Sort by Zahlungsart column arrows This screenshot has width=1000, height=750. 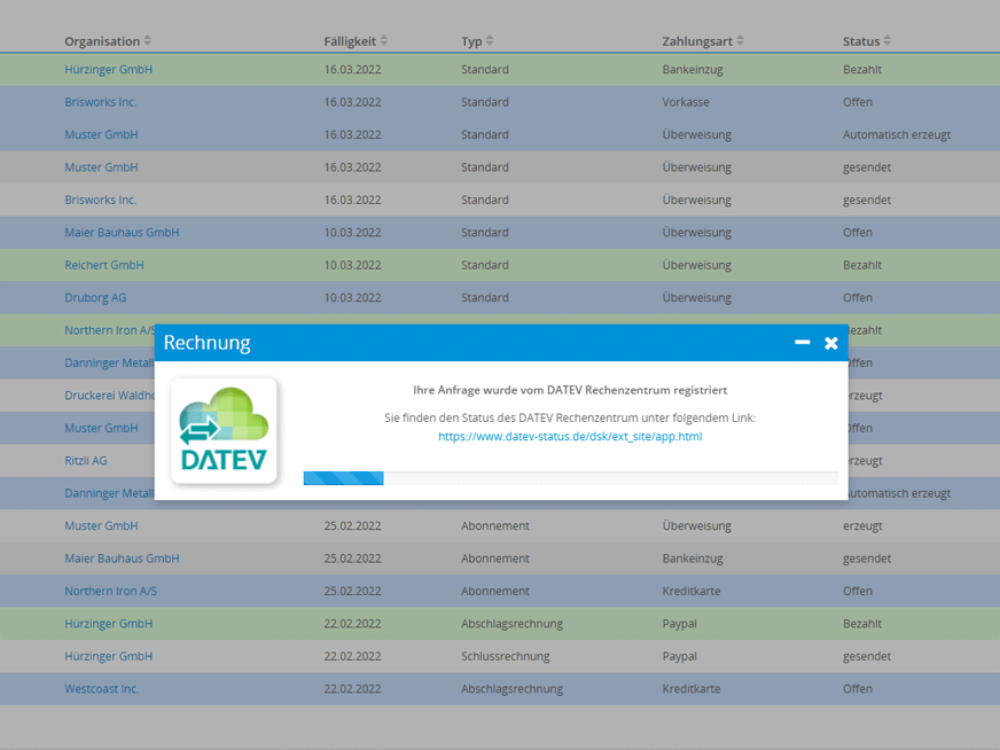pos(740,41)
